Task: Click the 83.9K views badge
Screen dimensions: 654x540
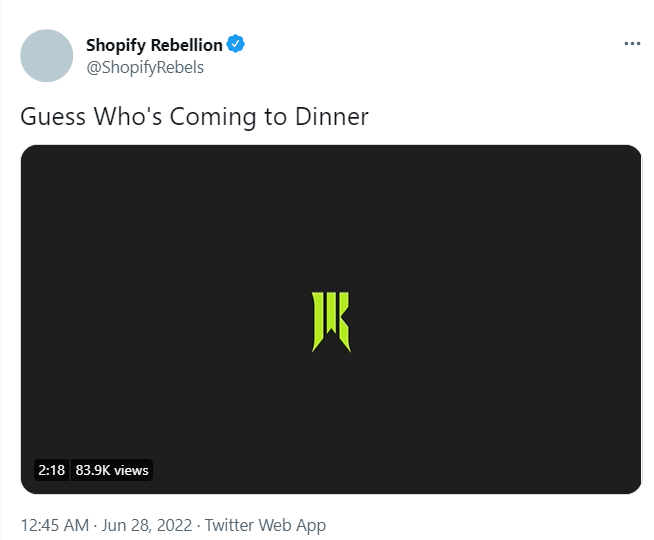Action: click(x=112, y=470)
